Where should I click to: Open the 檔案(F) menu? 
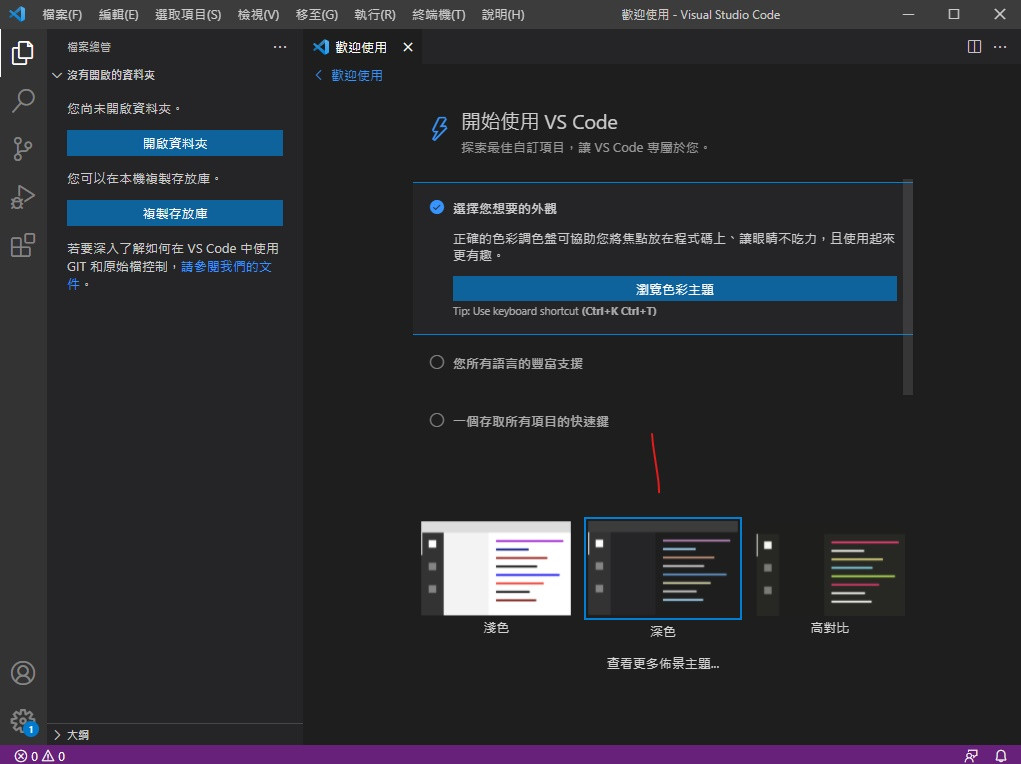pos(62,14)
